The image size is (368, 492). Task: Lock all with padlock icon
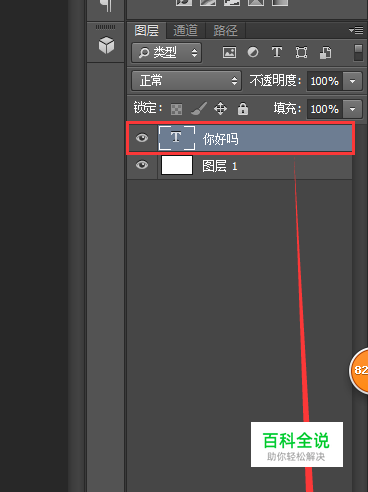click(x=243, y=109)
